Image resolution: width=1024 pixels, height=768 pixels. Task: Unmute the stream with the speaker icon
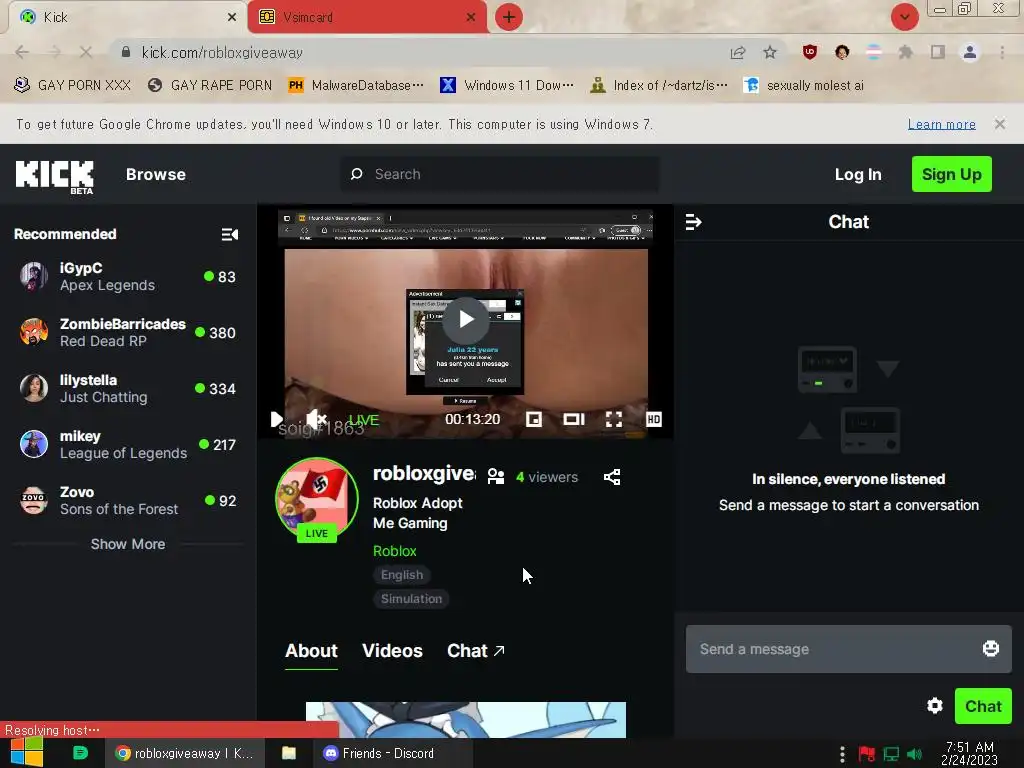click(x=316, y=419)
